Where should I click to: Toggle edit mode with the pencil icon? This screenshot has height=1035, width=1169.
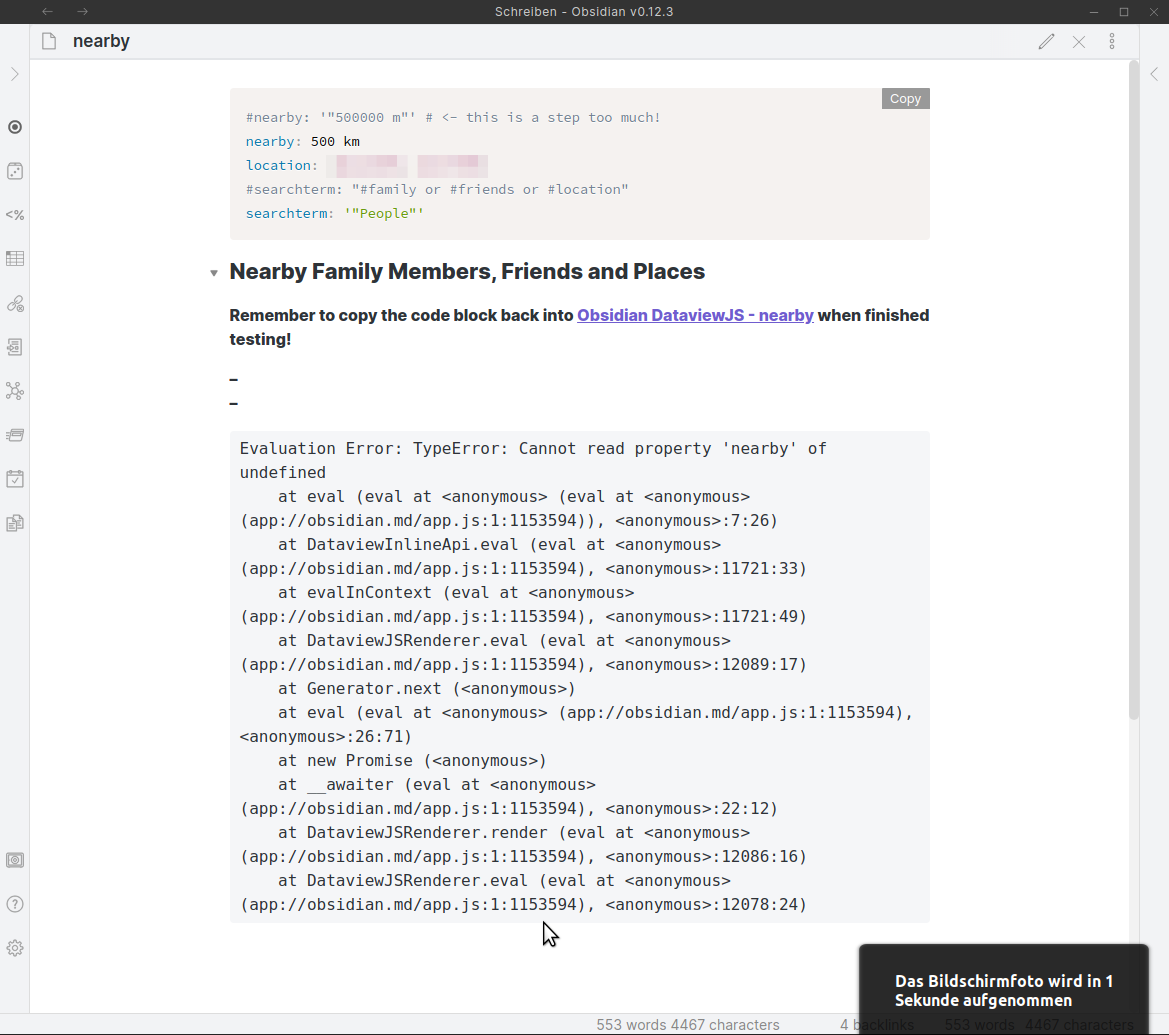[1046, 41]
